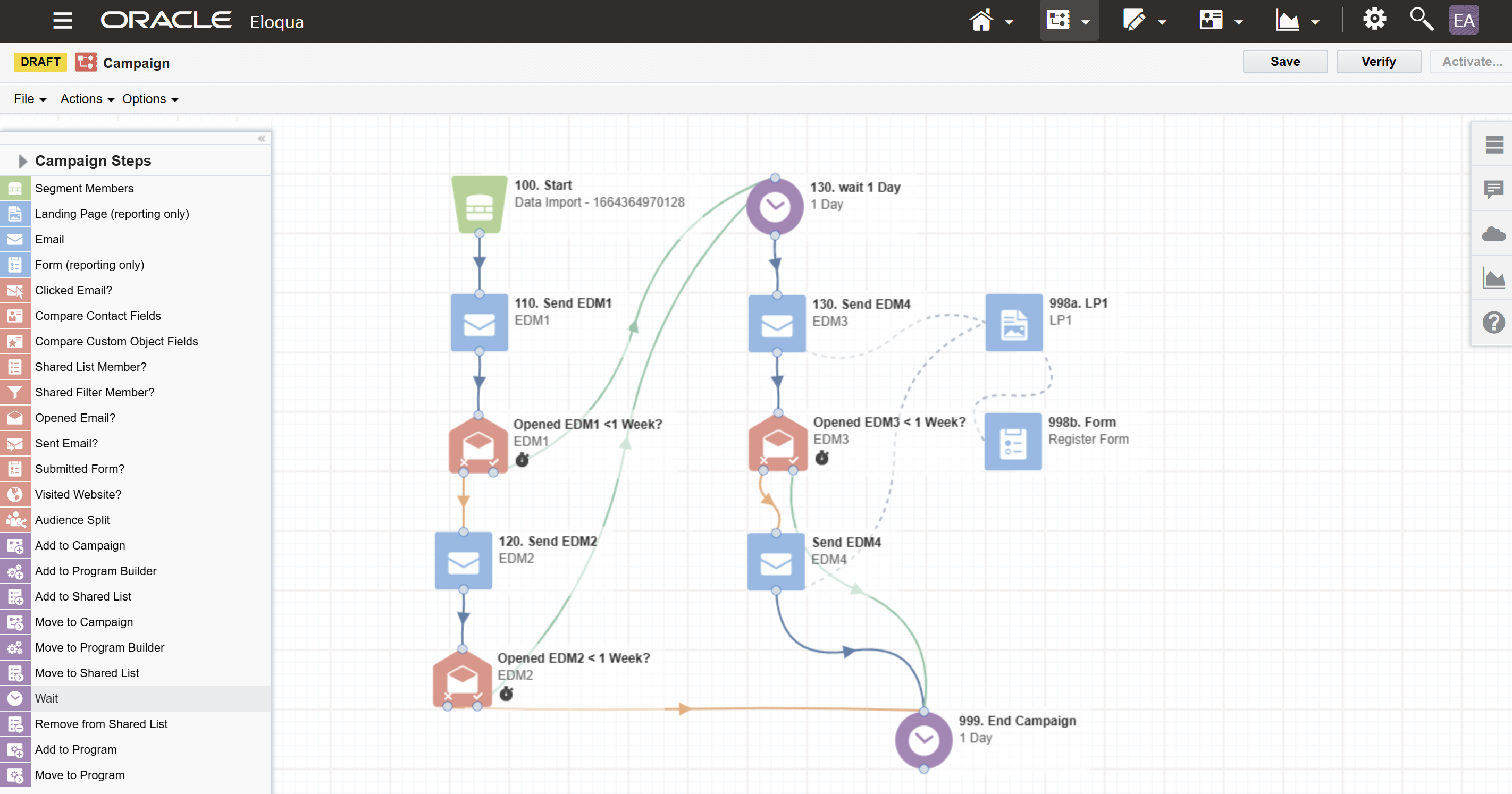Select the 998b Register Form step icon
Viewport: 1512px width, 794px height.
click(x=1012, y=442)
